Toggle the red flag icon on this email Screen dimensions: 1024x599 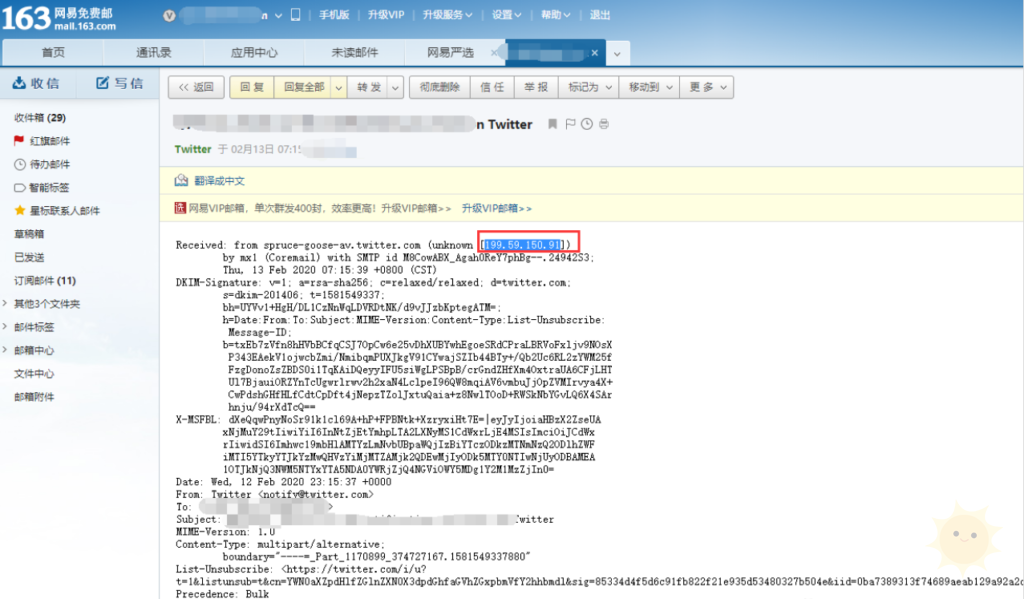click(x=570, y=124)
